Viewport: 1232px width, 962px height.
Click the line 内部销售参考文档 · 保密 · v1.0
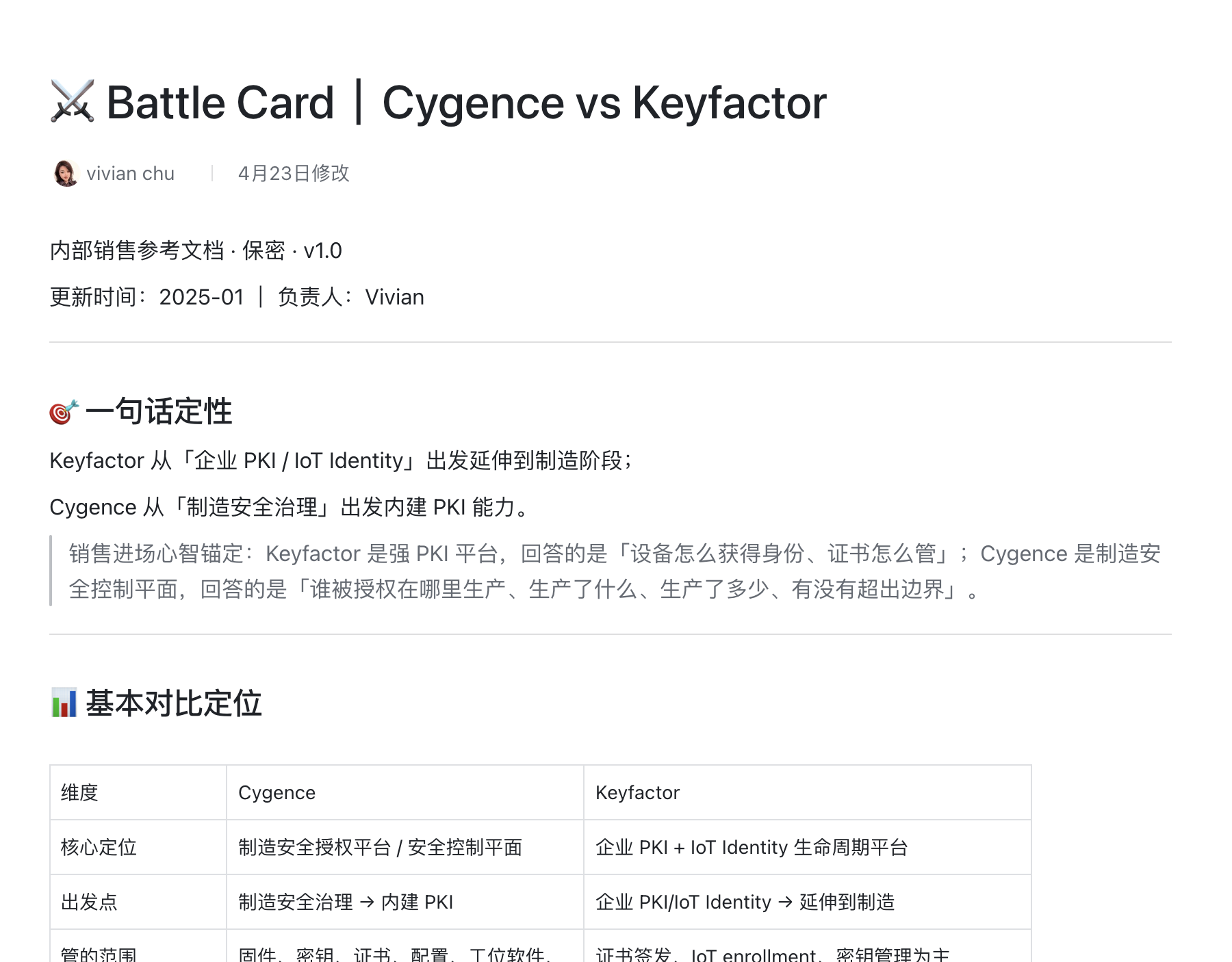pyautogui.click(x=196, y=250)
